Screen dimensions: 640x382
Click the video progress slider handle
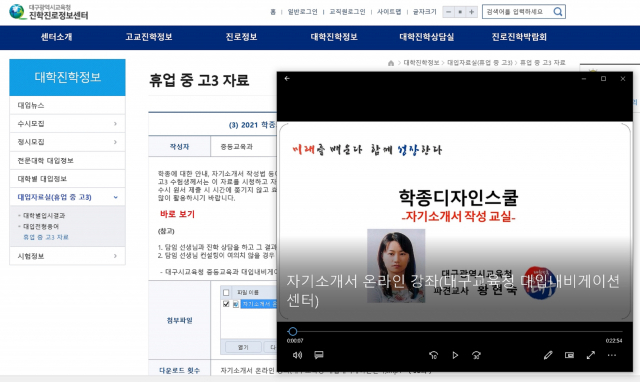(x=292, y=331)
